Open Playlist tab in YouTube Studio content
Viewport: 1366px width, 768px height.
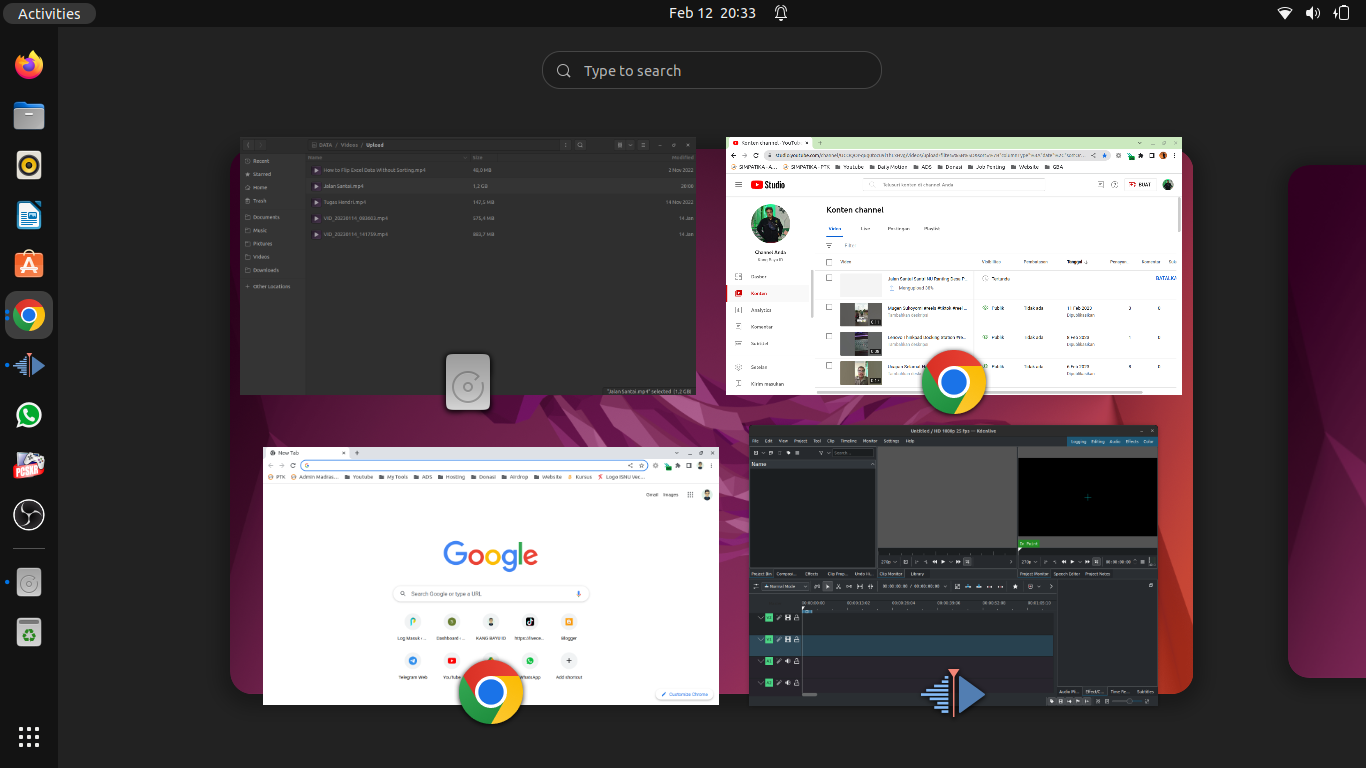coord(931,229)
